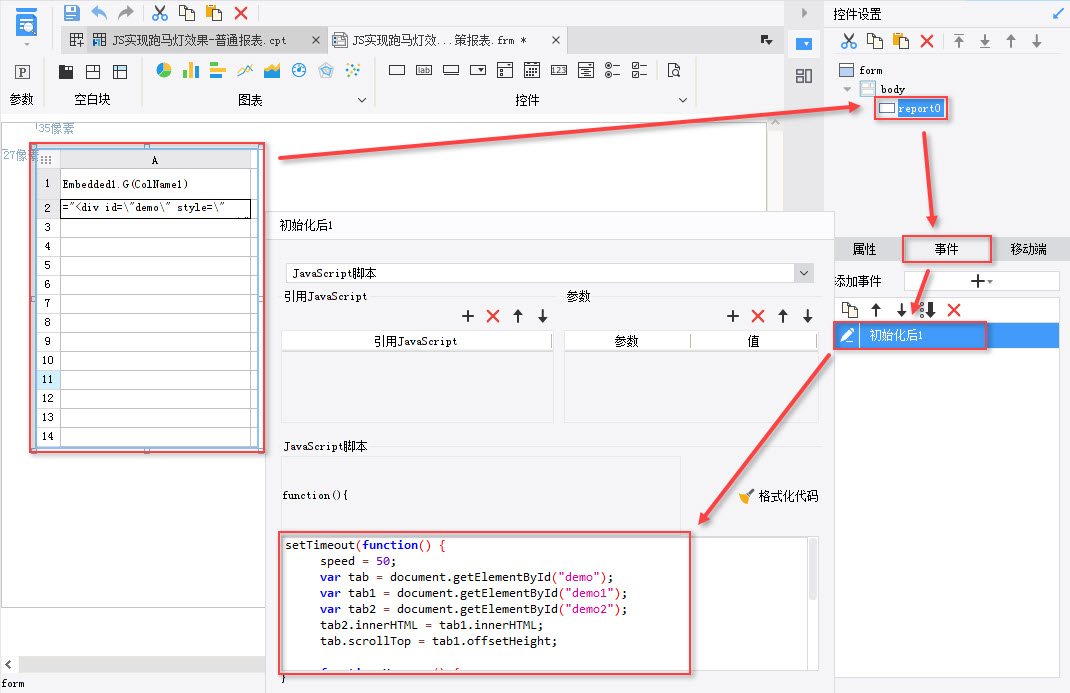This screenshot has height=693, width=1070.
Task: Move widget to top in control settings
Action: (x=959, y=41)
